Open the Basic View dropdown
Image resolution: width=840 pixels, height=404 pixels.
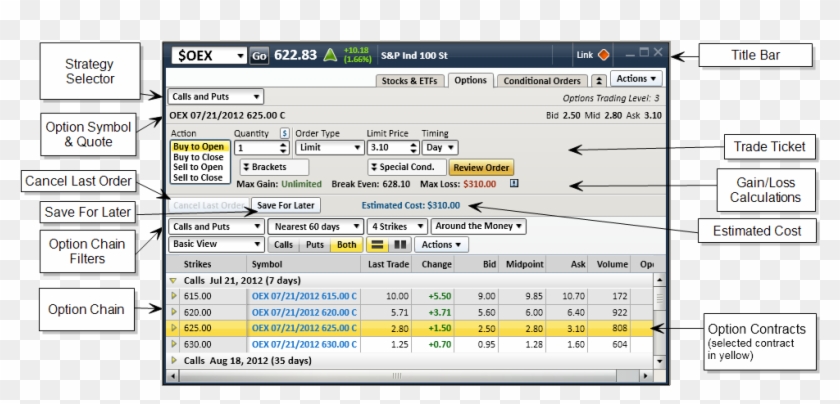tap(215, 244)
